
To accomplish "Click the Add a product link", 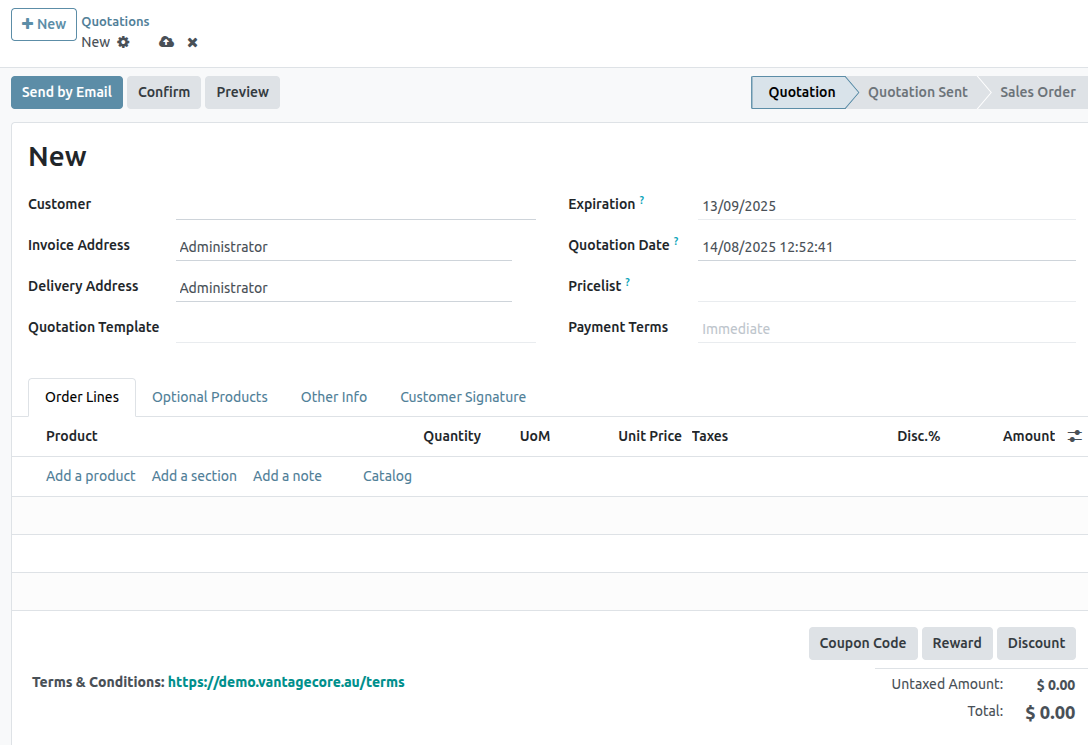I will [x=90, y=476].
